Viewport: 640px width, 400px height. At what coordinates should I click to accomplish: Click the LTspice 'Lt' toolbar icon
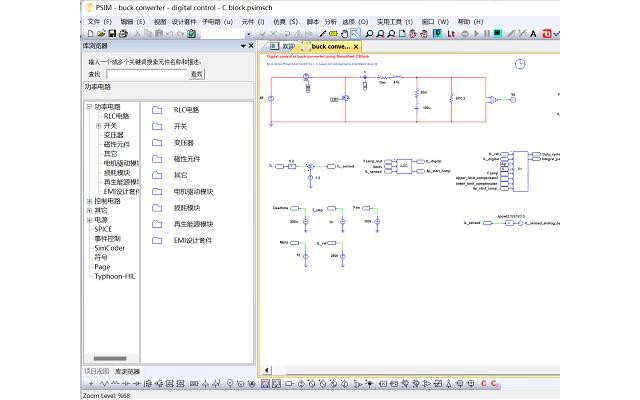pos(451,34)
